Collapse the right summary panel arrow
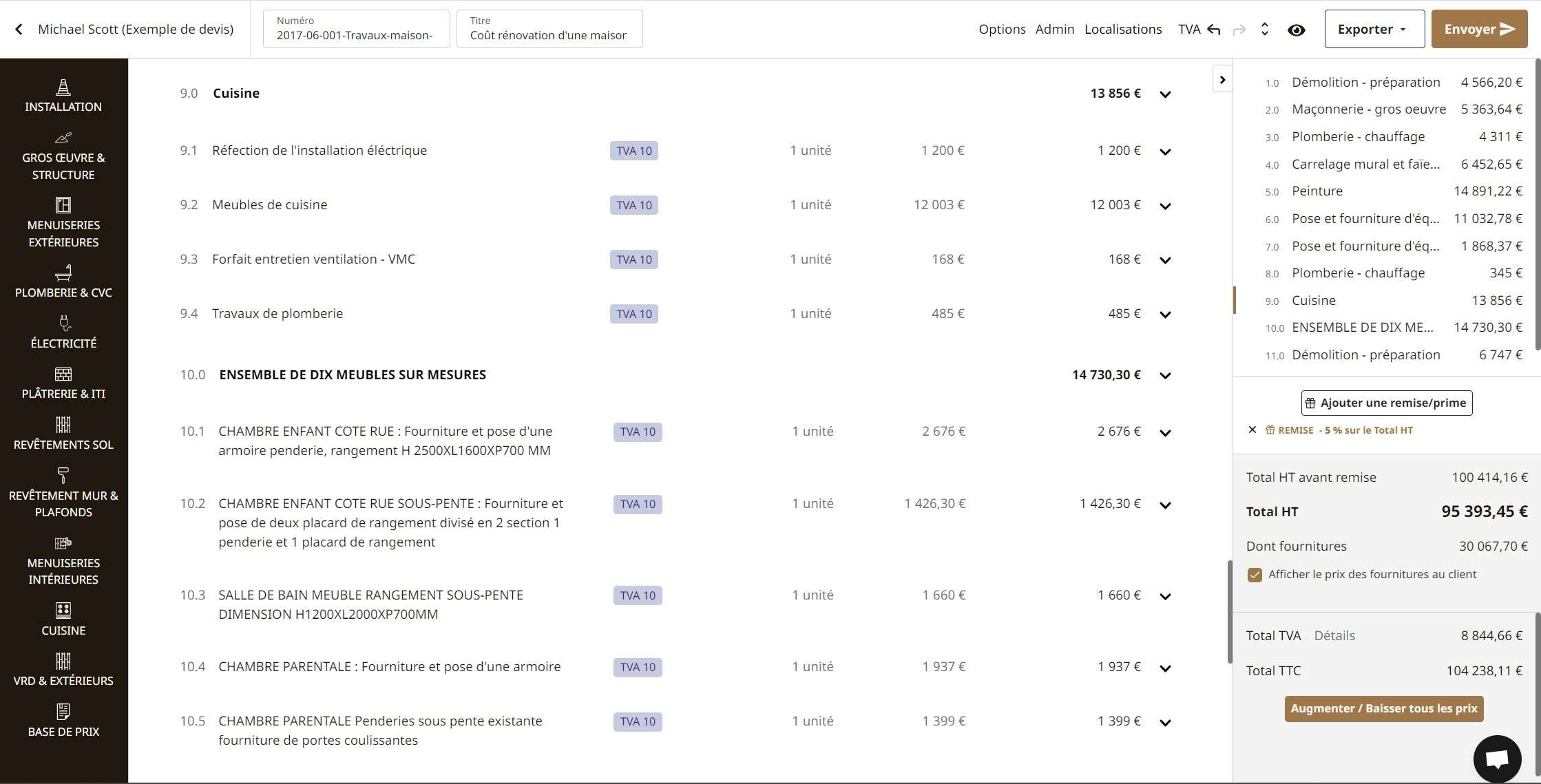The width and height of the screenshot is (1541, 784). pos(1223,78)
